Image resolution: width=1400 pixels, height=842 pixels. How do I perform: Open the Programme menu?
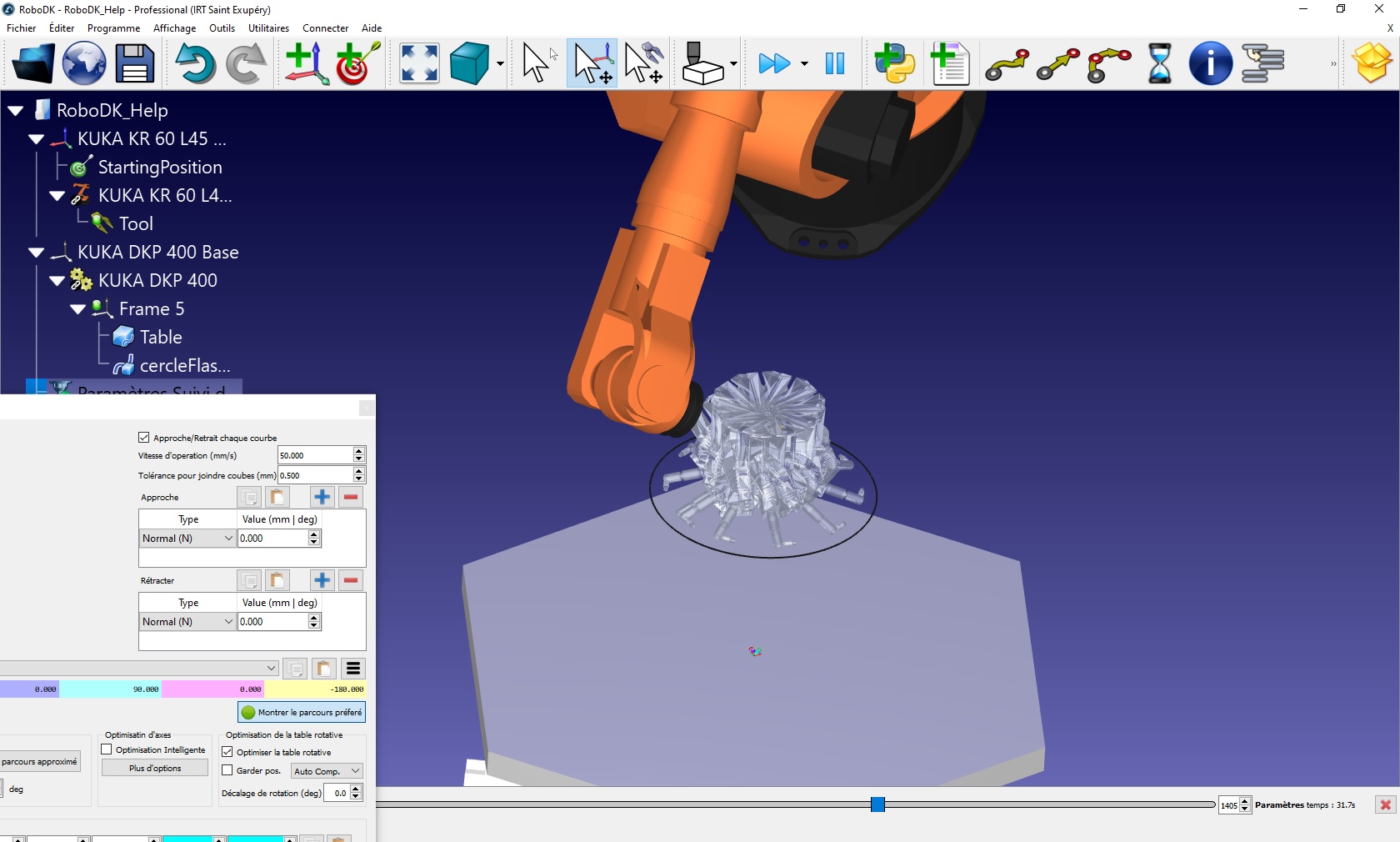click(x=113, y=28)
